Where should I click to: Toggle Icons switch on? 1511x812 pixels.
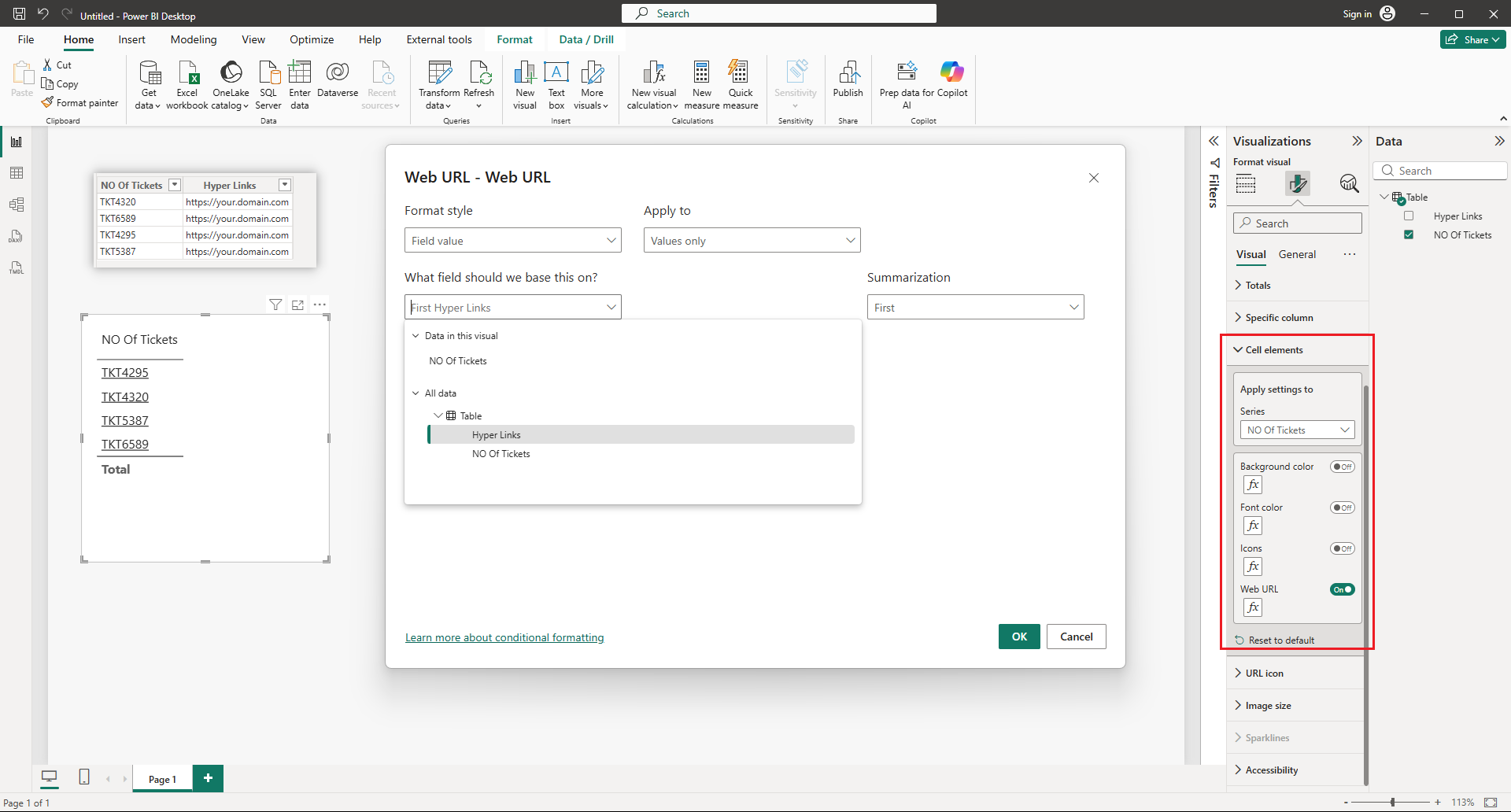point(1343,548)
